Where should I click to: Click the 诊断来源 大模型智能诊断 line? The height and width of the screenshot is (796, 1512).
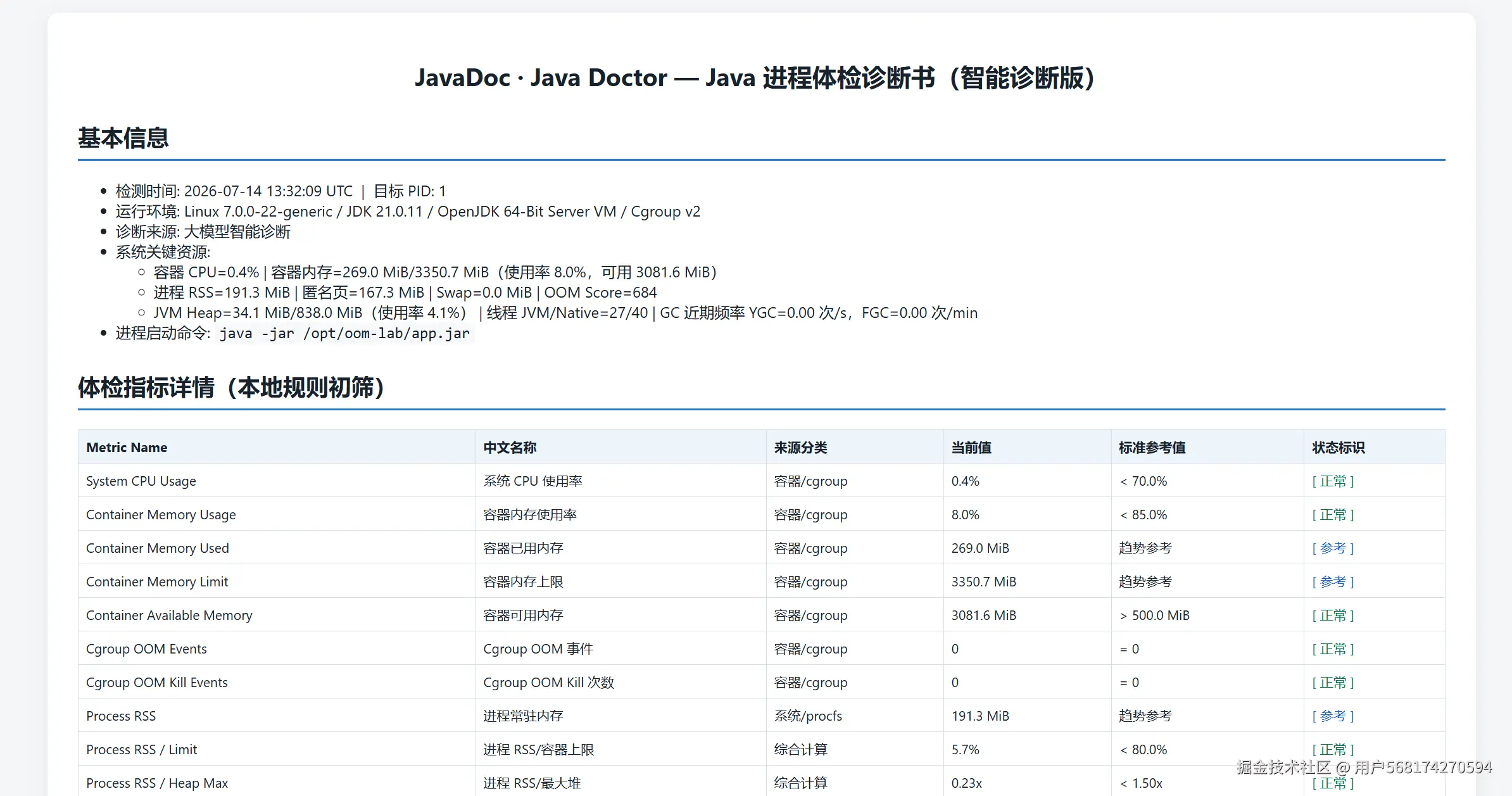(203, 231)
